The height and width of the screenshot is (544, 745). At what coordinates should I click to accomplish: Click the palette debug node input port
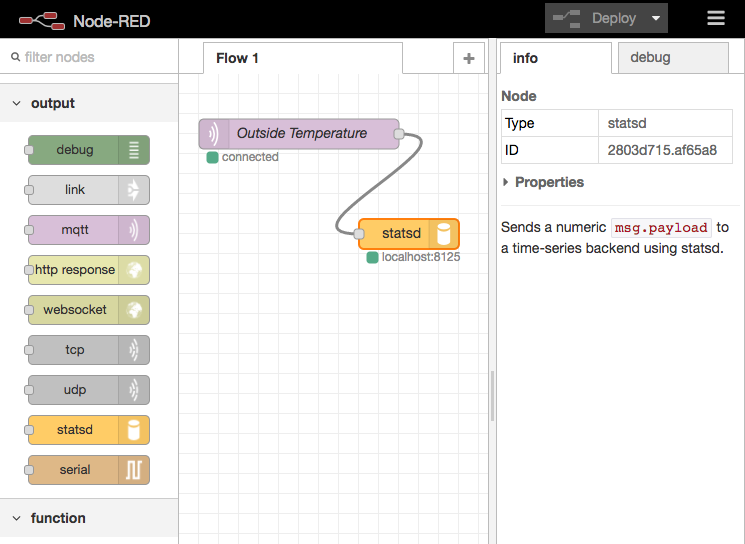[x=29, y=150]
